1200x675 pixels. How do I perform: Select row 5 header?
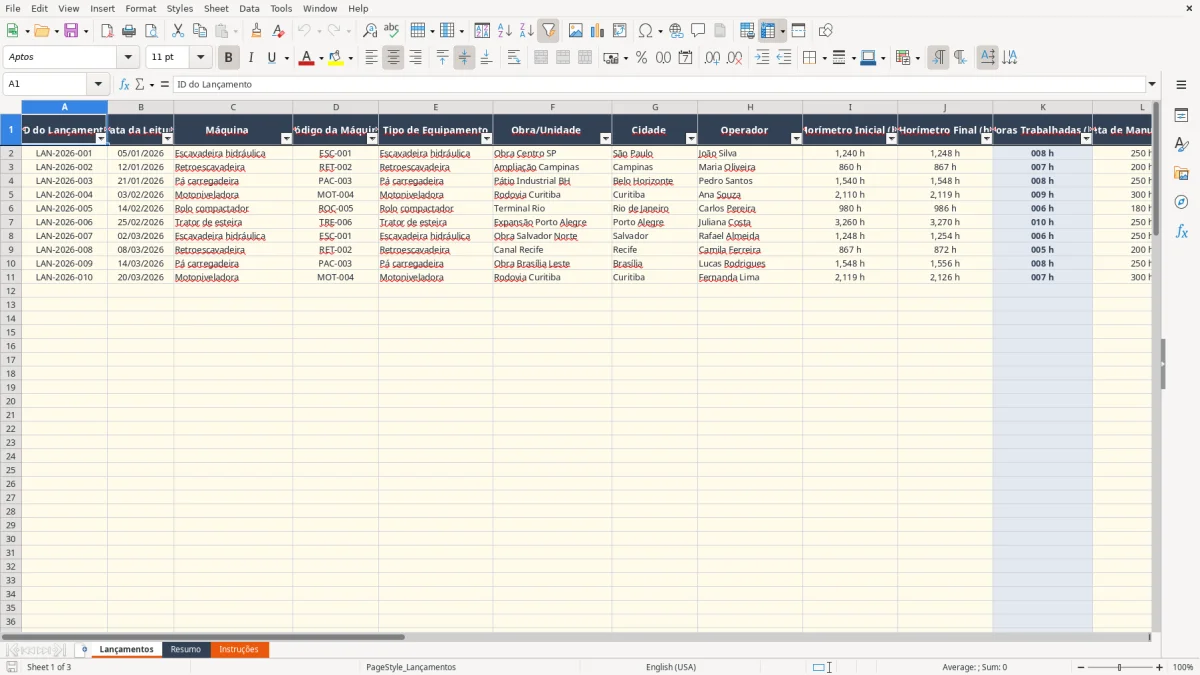11,195
